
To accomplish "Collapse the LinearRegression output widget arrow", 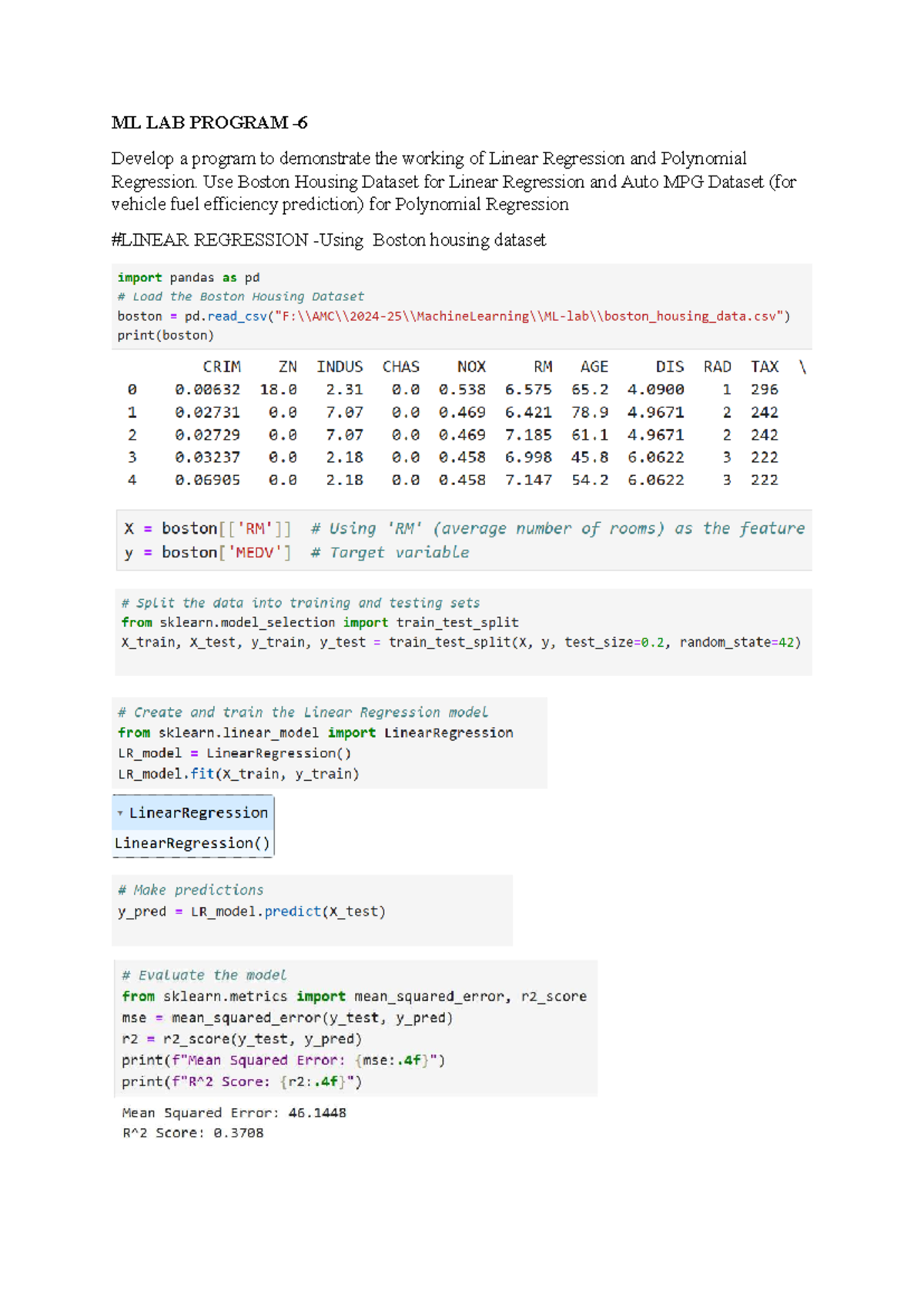I will 120,813.
